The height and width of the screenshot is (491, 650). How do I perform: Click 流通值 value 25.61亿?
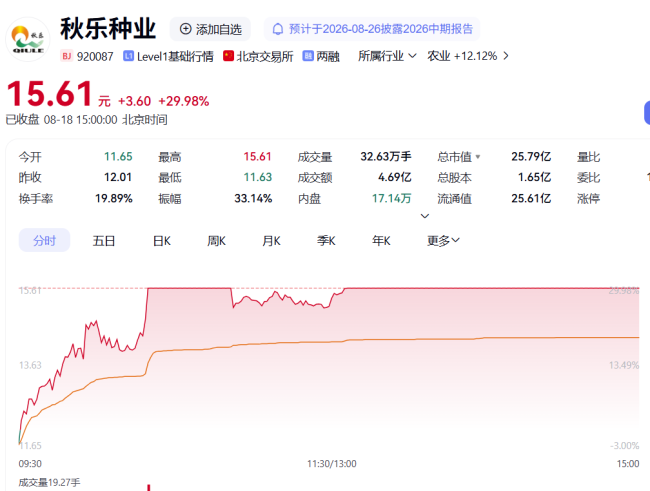[531, 198]
